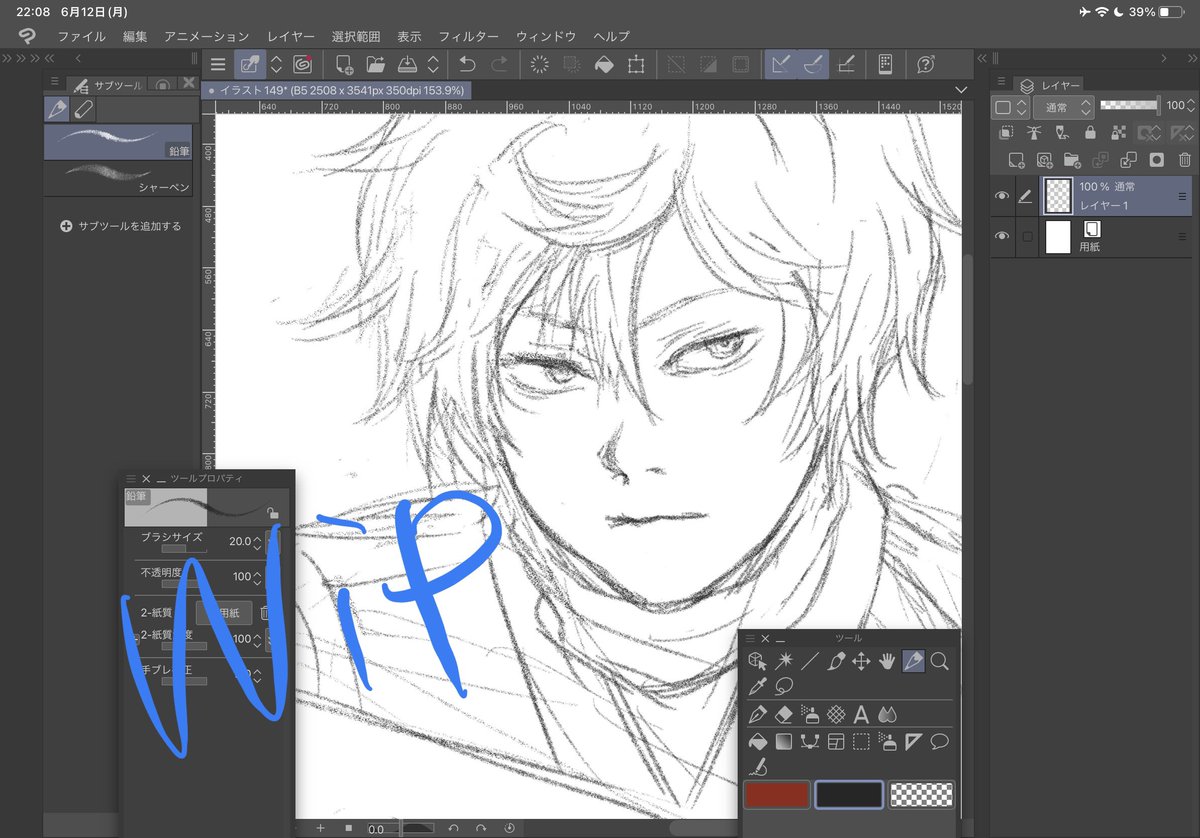Click the Clear (delete) icon in command bar

click(x=540, y=65)
